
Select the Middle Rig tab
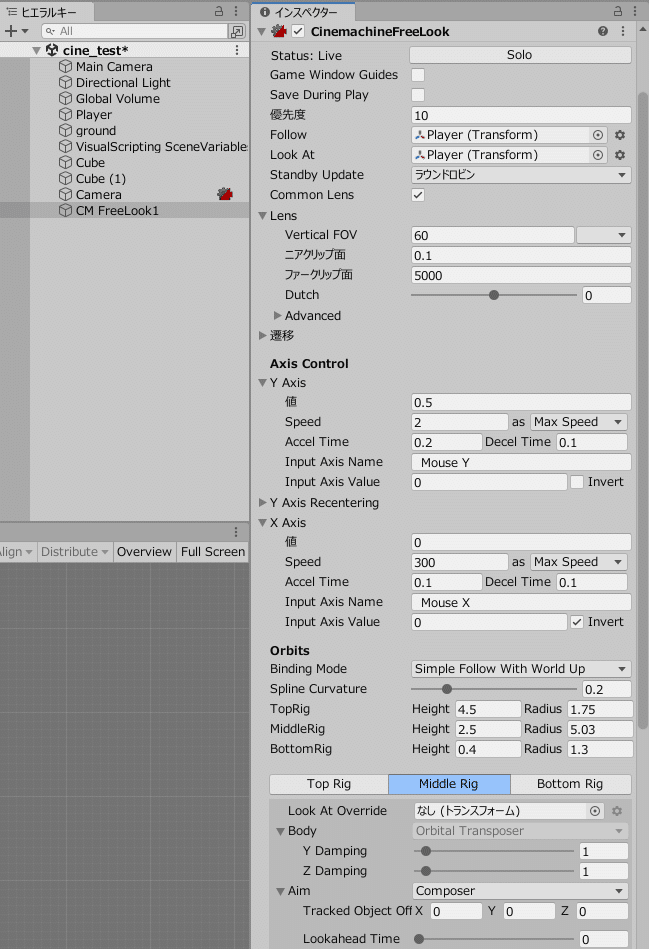[449, 784]
